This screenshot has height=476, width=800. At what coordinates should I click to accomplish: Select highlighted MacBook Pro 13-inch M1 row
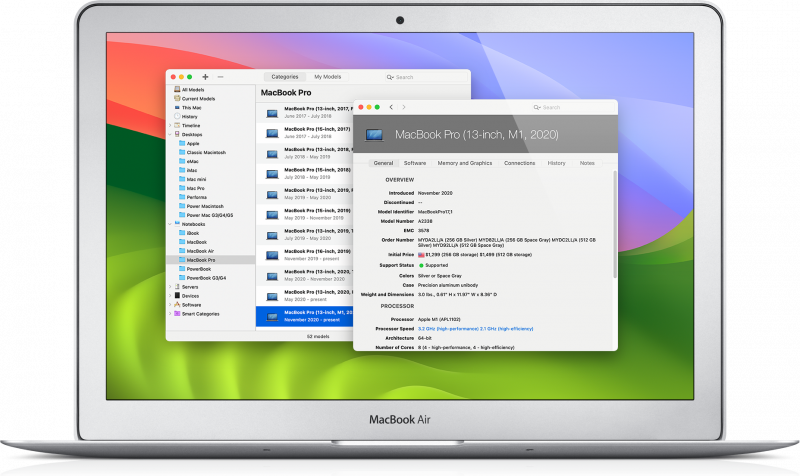(305, 316)
